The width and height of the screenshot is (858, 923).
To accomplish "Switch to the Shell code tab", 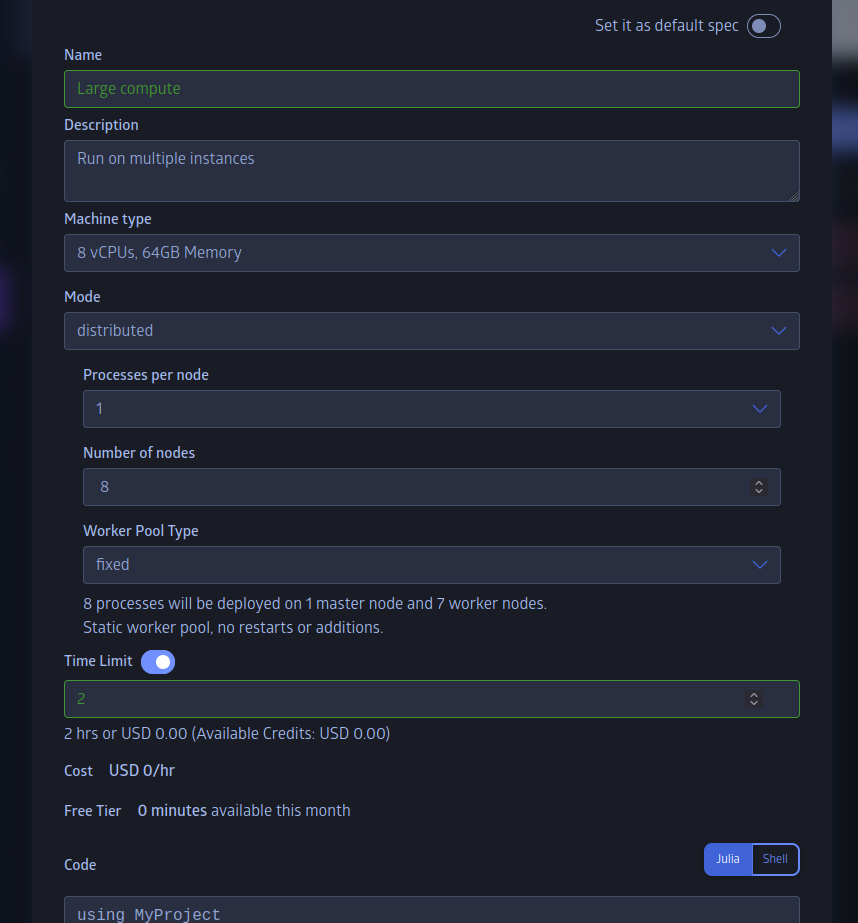I will pyautogui.click(x=775, y=859).
